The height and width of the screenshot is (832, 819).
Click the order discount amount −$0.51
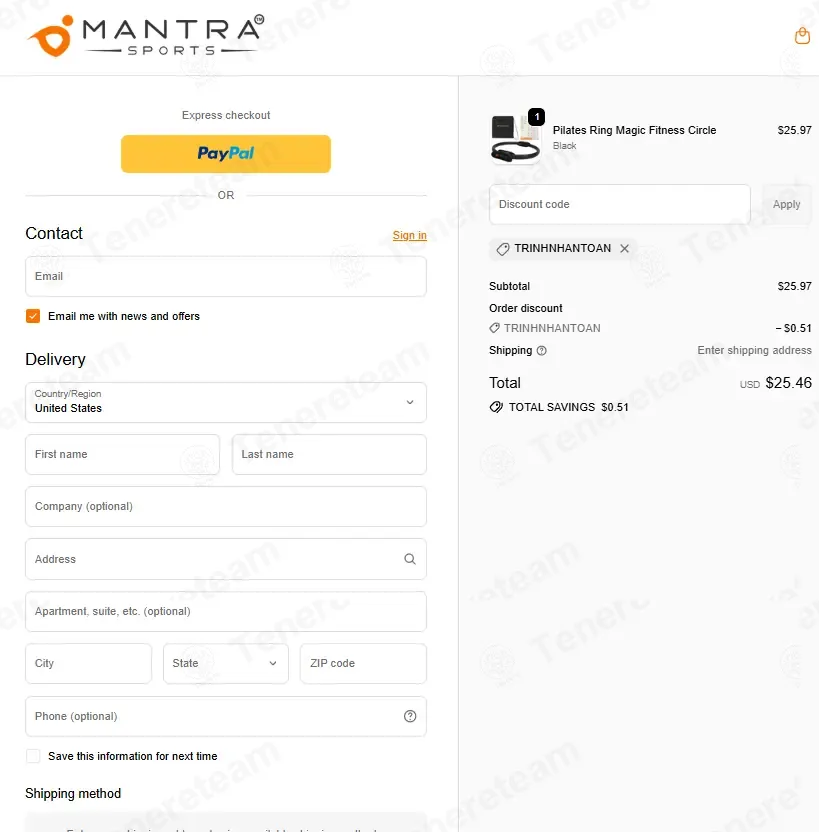[x=794, y=328]
